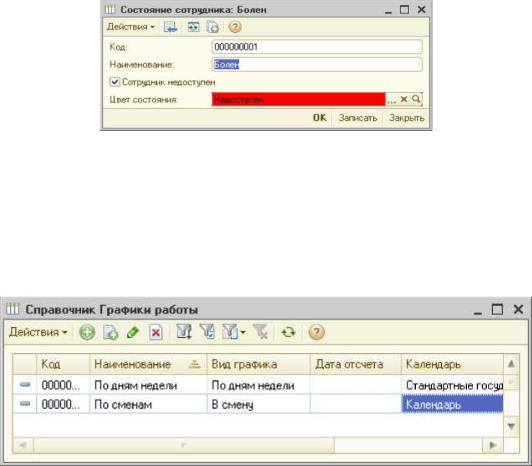Open color selection via the ellipsis button
The height and width of the screenshot is (466, 532).
click(392, 99)
